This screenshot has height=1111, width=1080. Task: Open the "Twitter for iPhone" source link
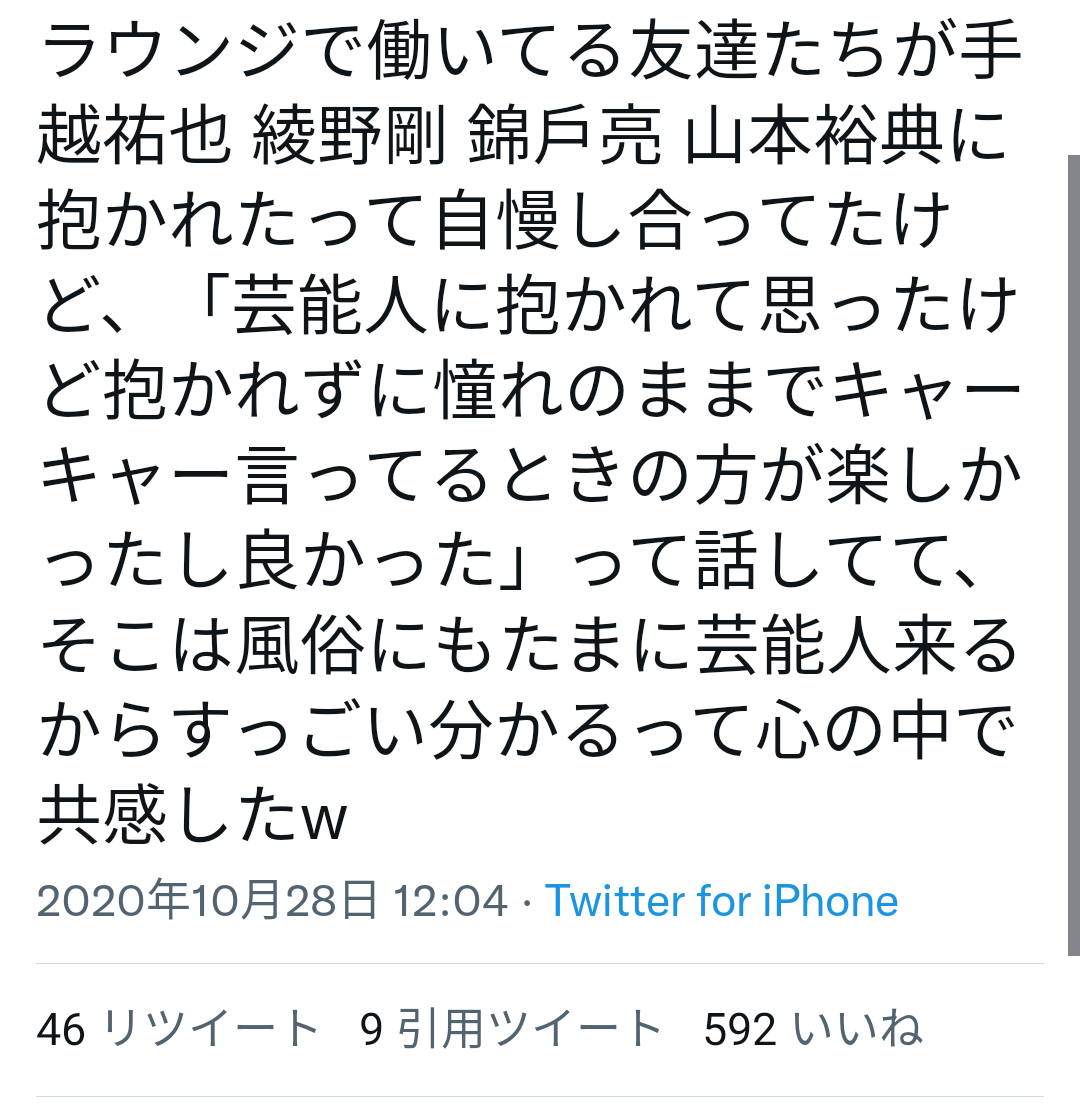tap(721, 901)
